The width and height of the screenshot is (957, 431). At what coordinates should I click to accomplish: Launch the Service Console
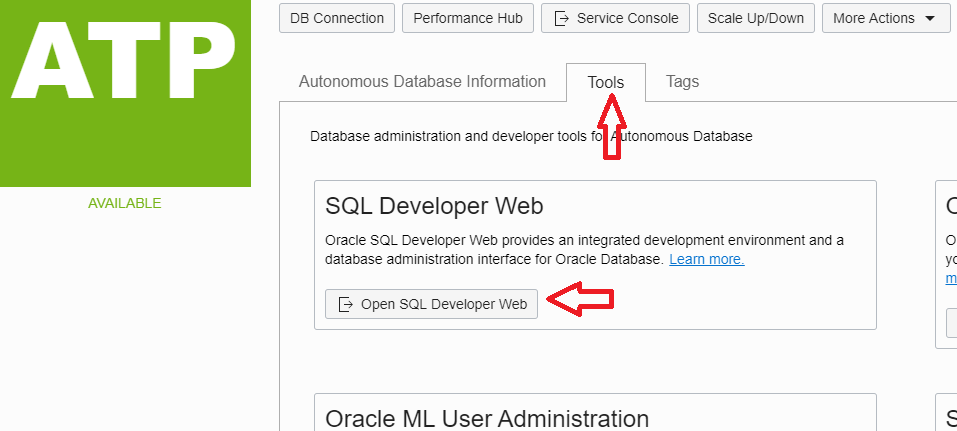pos(615,18)
